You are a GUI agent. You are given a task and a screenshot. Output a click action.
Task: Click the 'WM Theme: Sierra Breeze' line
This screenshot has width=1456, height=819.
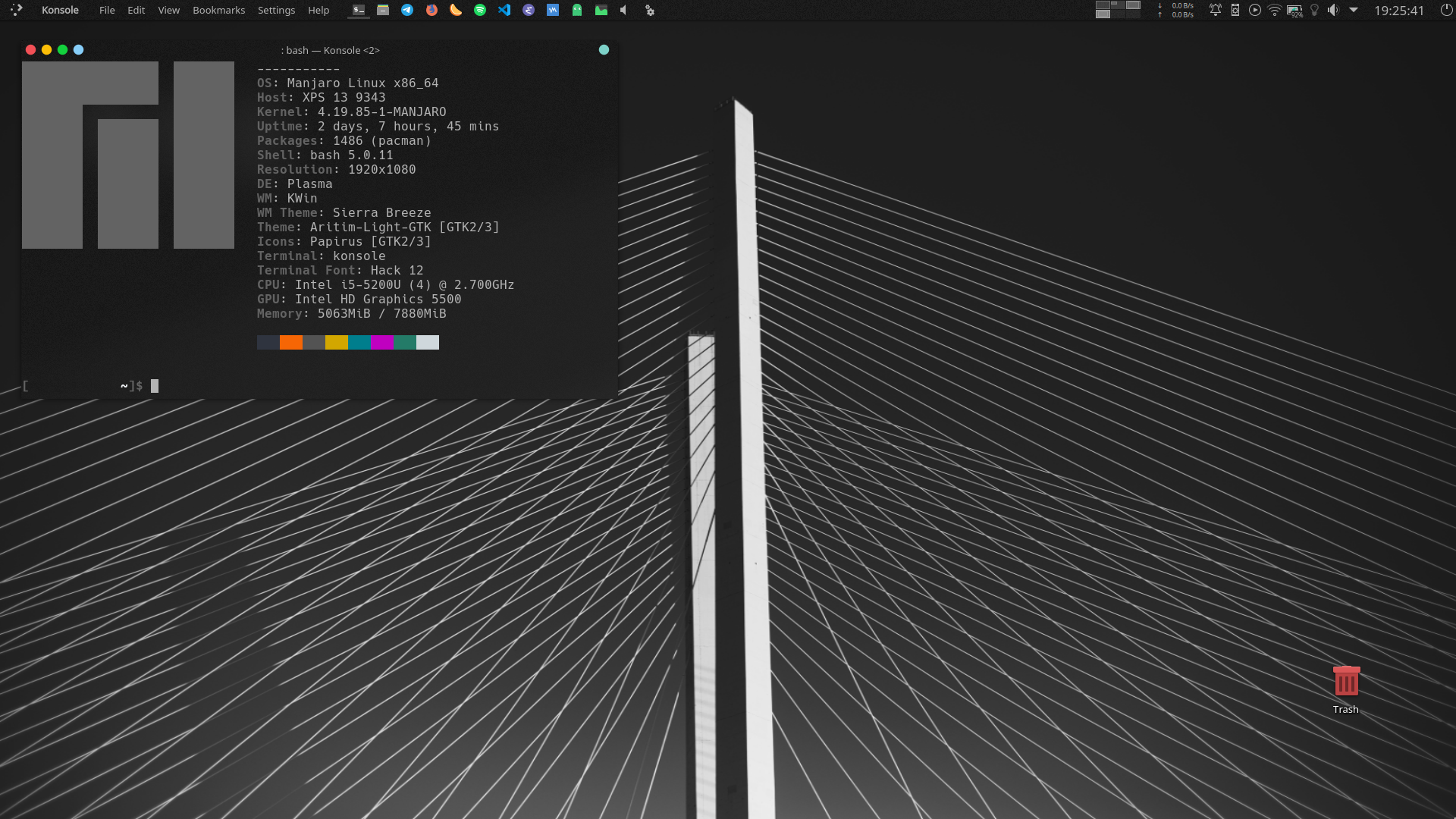click(x=344, y=212)
